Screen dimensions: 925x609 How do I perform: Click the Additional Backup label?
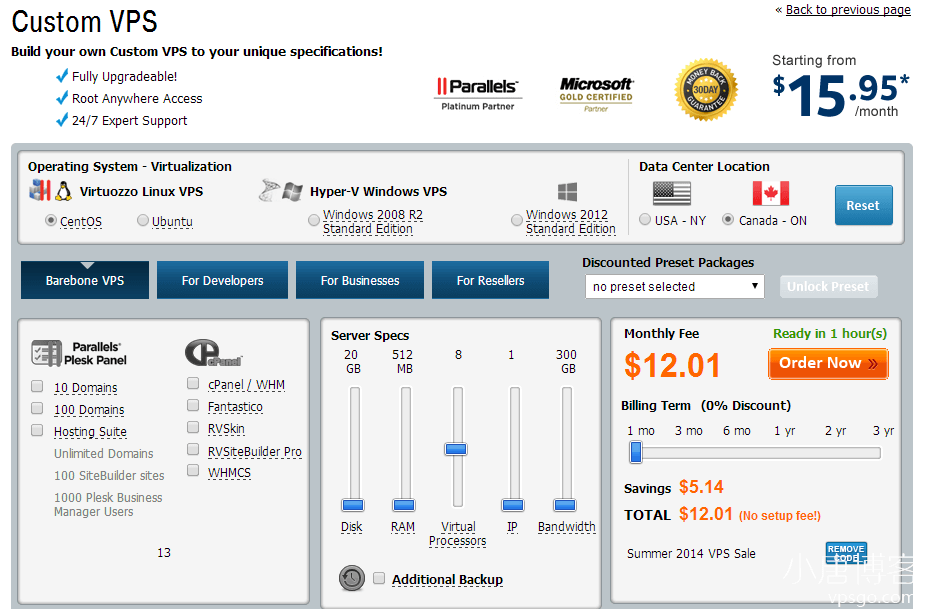[x=447, y=580]
